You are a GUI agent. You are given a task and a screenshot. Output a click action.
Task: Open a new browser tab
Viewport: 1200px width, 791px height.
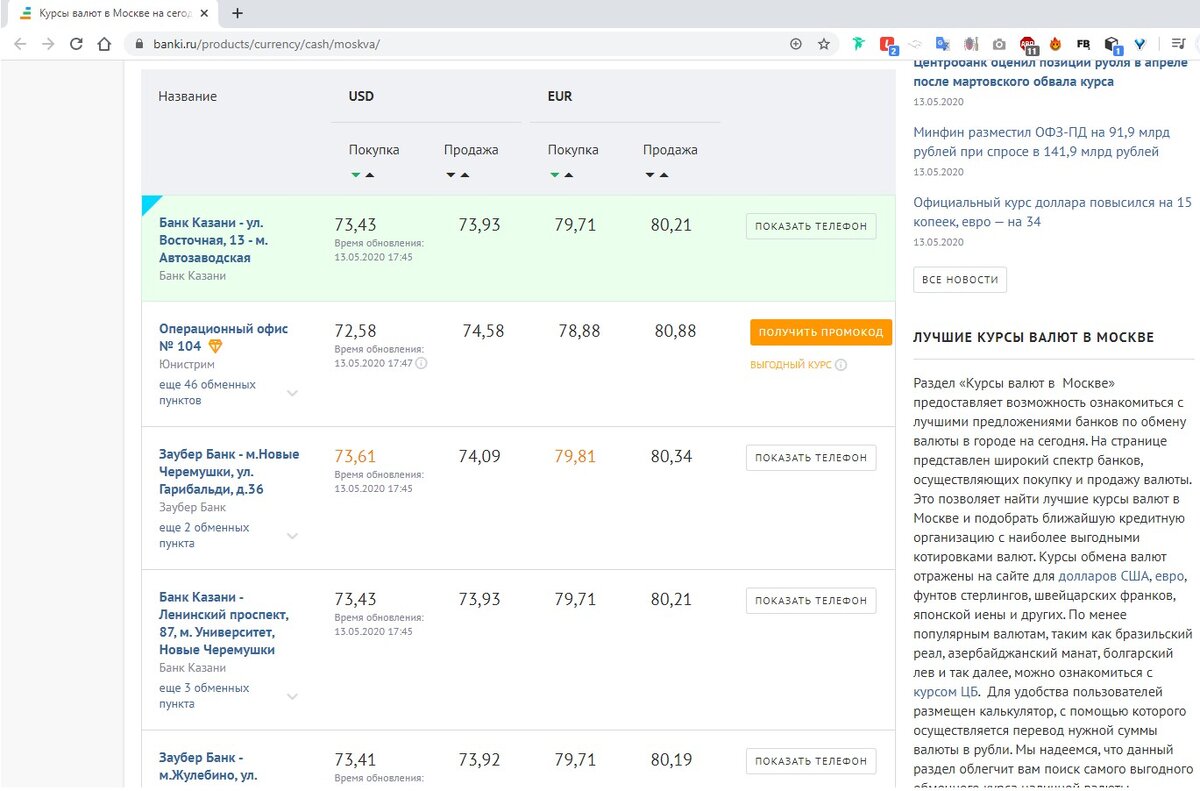tap(237, 14)
